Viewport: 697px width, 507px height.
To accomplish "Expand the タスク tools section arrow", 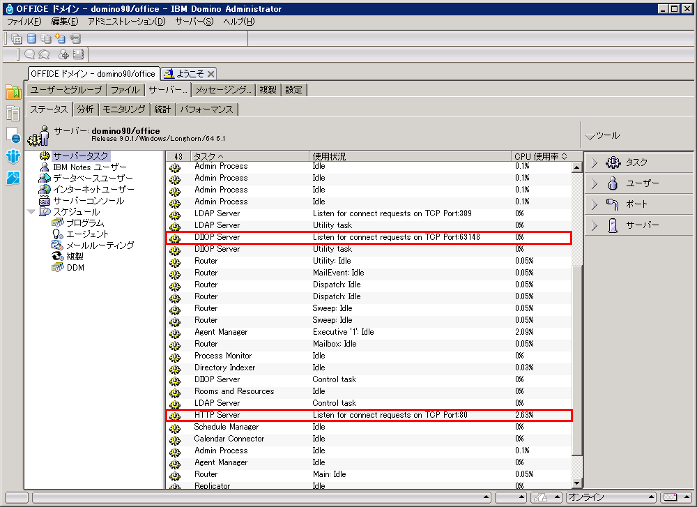I will coord(595,163).
